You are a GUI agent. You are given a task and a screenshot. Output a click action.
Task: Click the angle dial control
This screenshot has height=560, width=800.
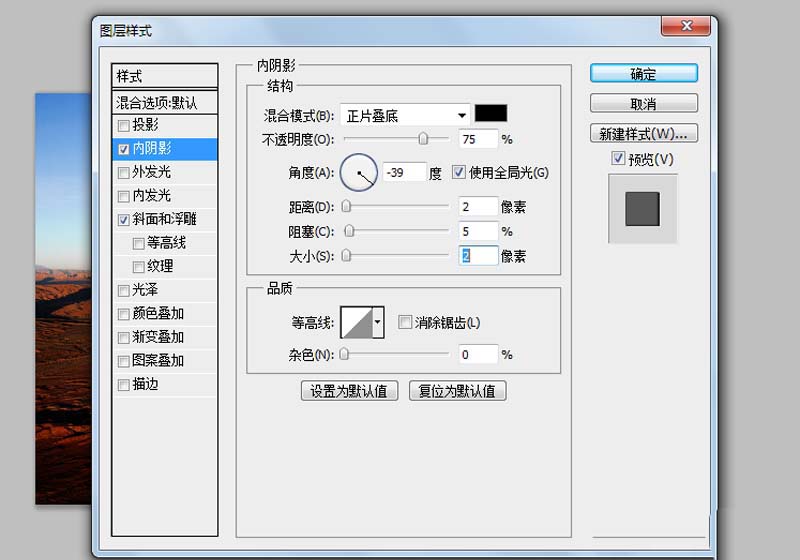(x=359, y=173)
